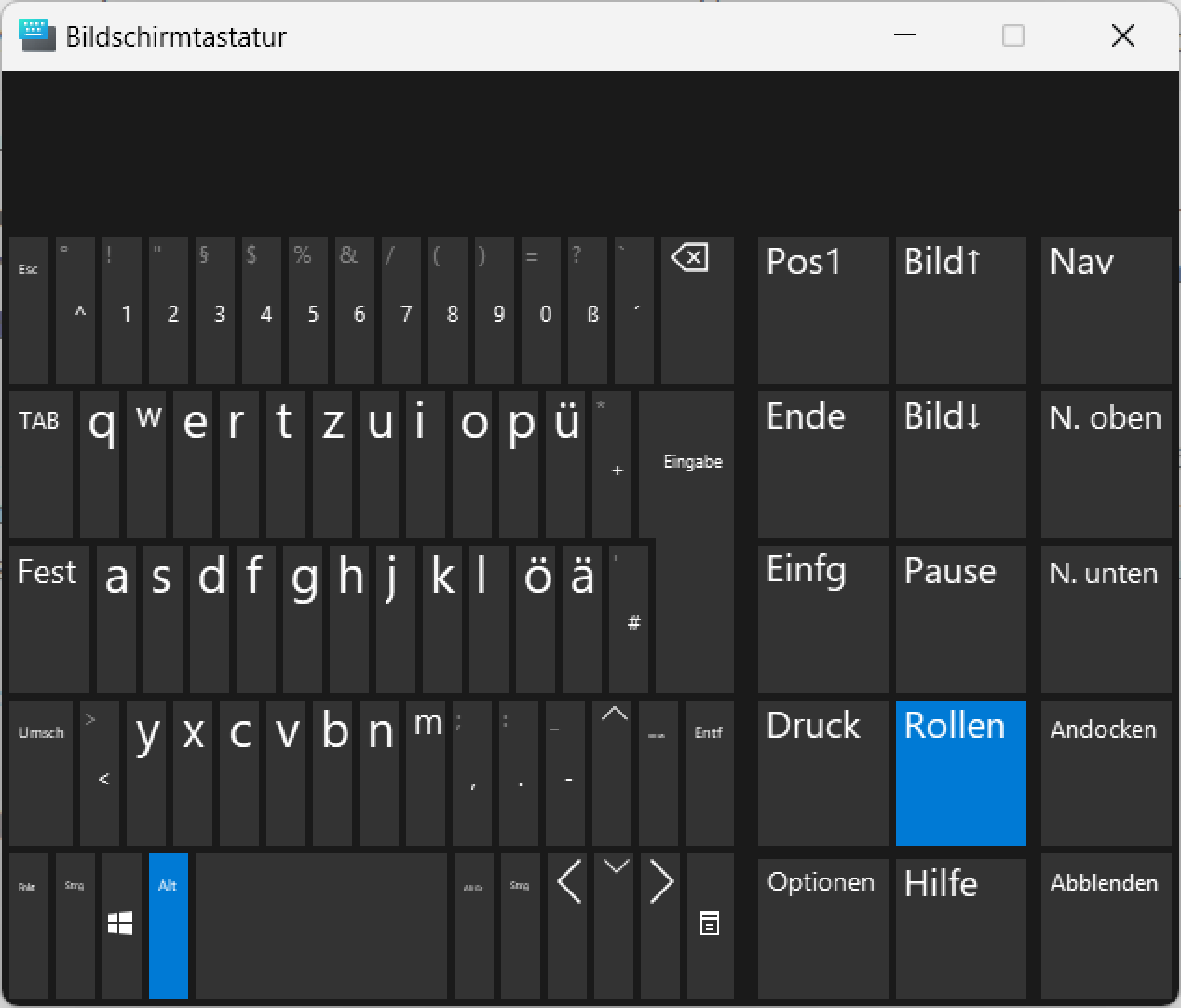Click the down arrow key

[616, 926]
